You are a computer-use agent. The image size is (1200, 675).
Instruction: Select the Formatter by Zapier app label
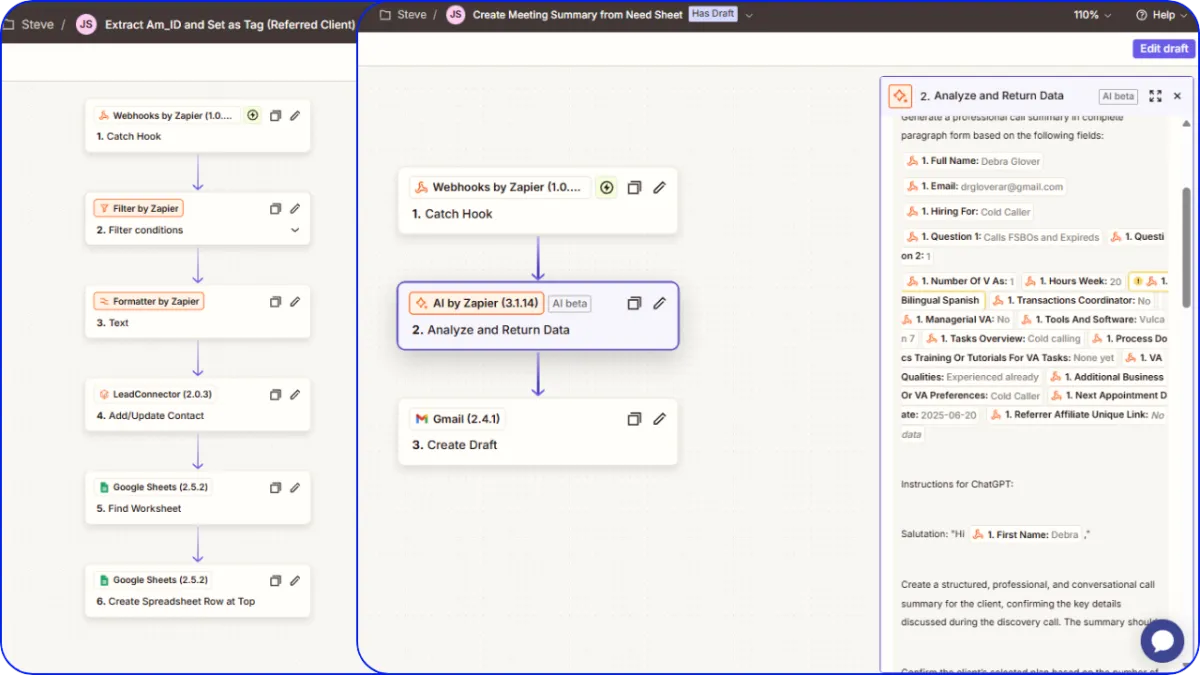click(148, 301)
